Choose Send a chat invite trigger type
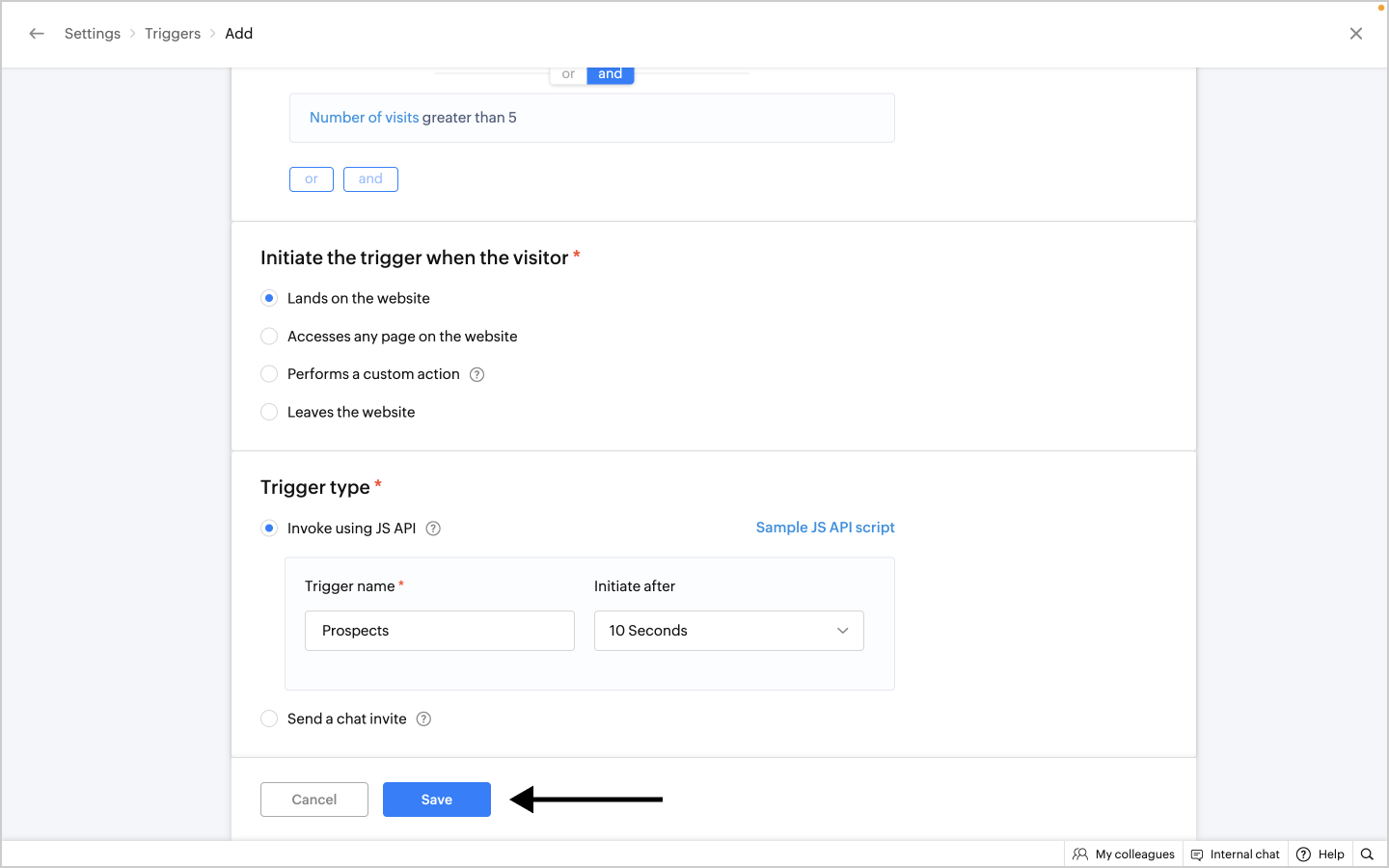The width and height of the screenshot is (1389, 868). [x=269, y=719]
